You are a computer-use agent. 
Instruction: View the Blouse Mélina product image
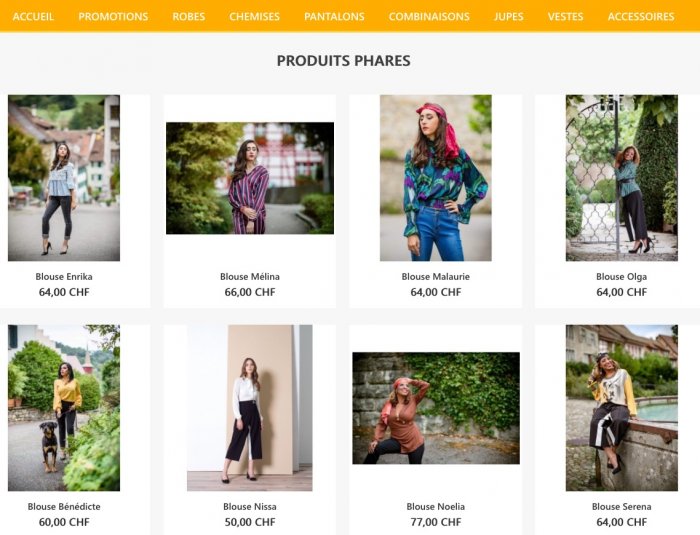coord(250,178)
